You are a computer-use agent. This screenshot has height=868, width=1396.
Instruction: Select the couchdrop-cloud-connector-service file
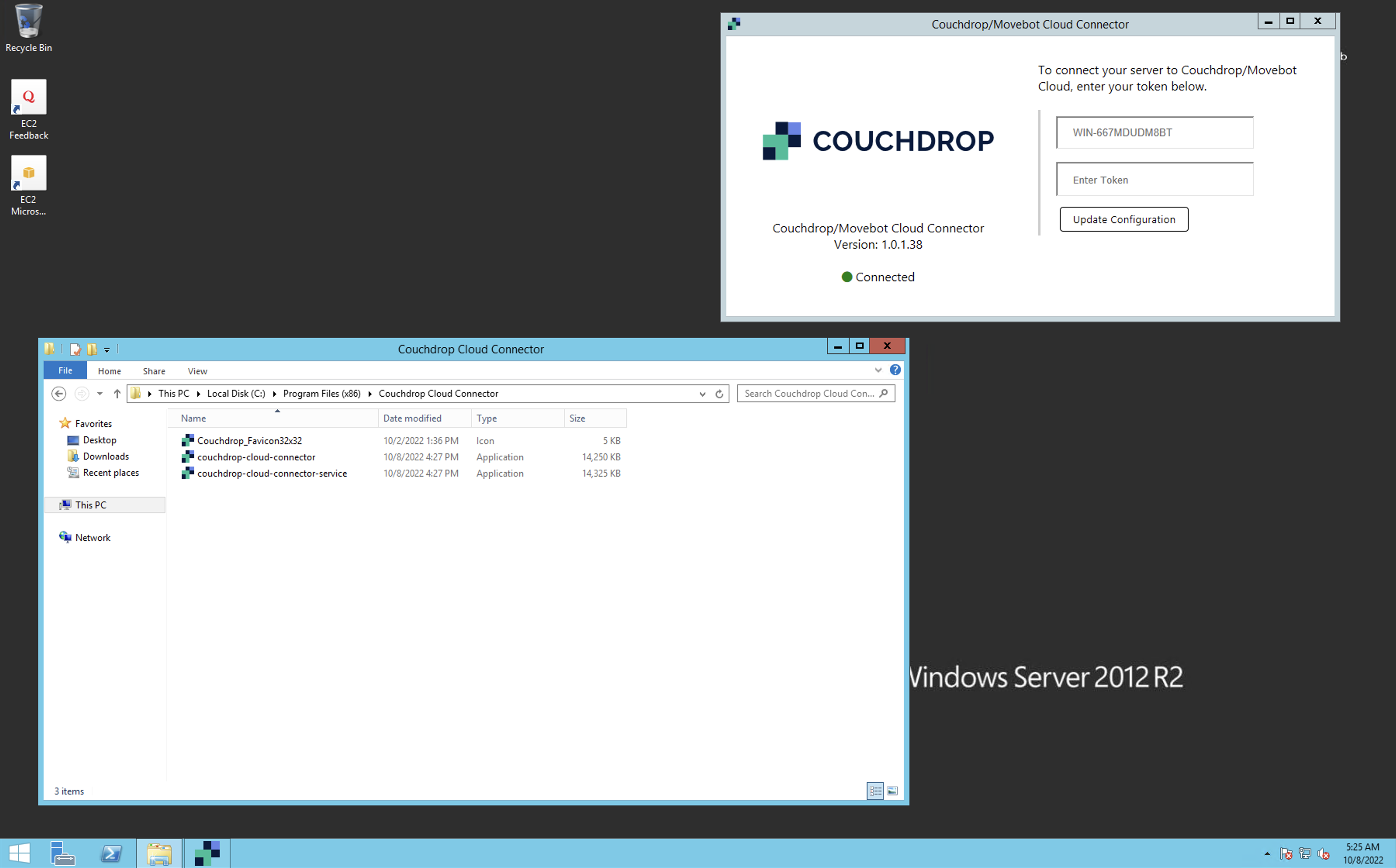click(272, 473)
